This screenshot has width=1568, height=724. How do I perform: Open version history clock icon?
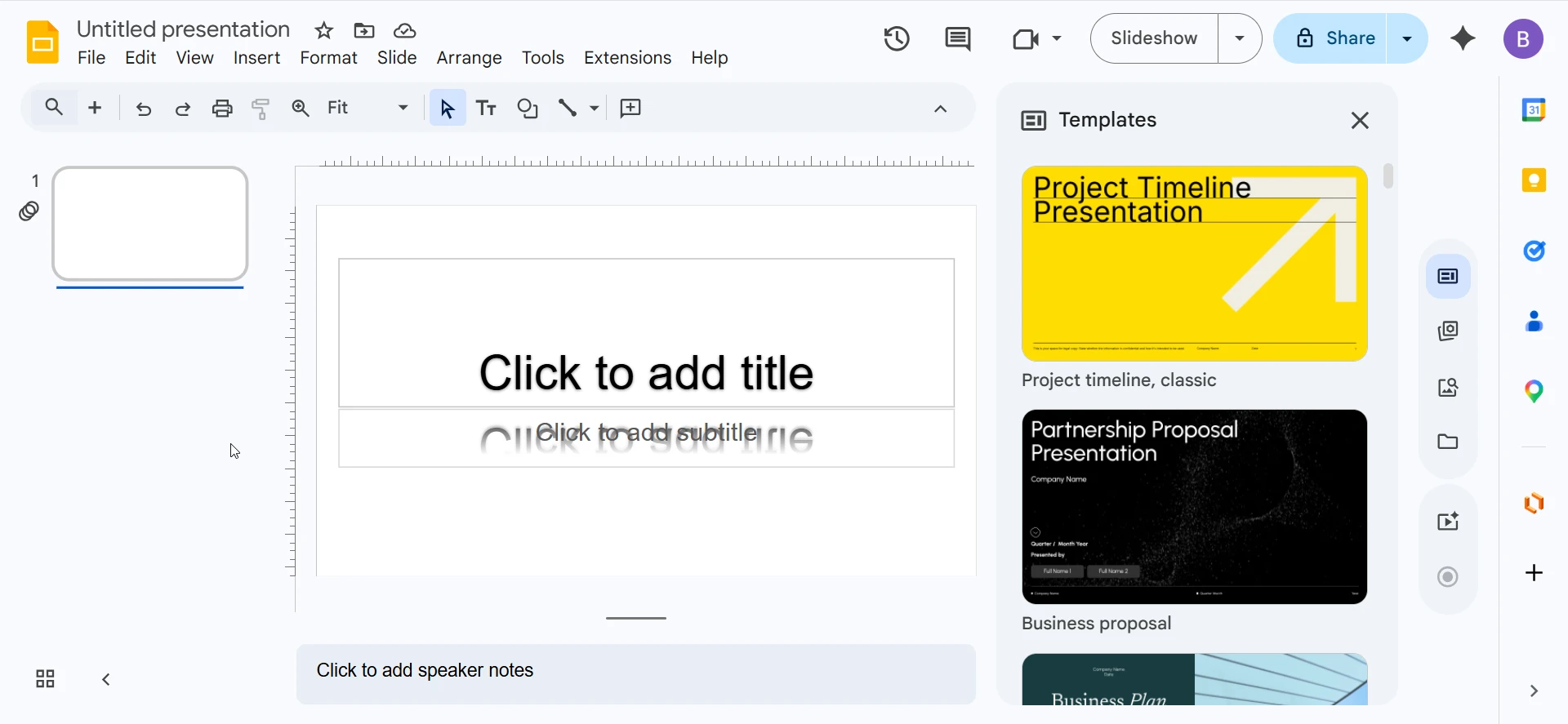click(x=897, y=39)
